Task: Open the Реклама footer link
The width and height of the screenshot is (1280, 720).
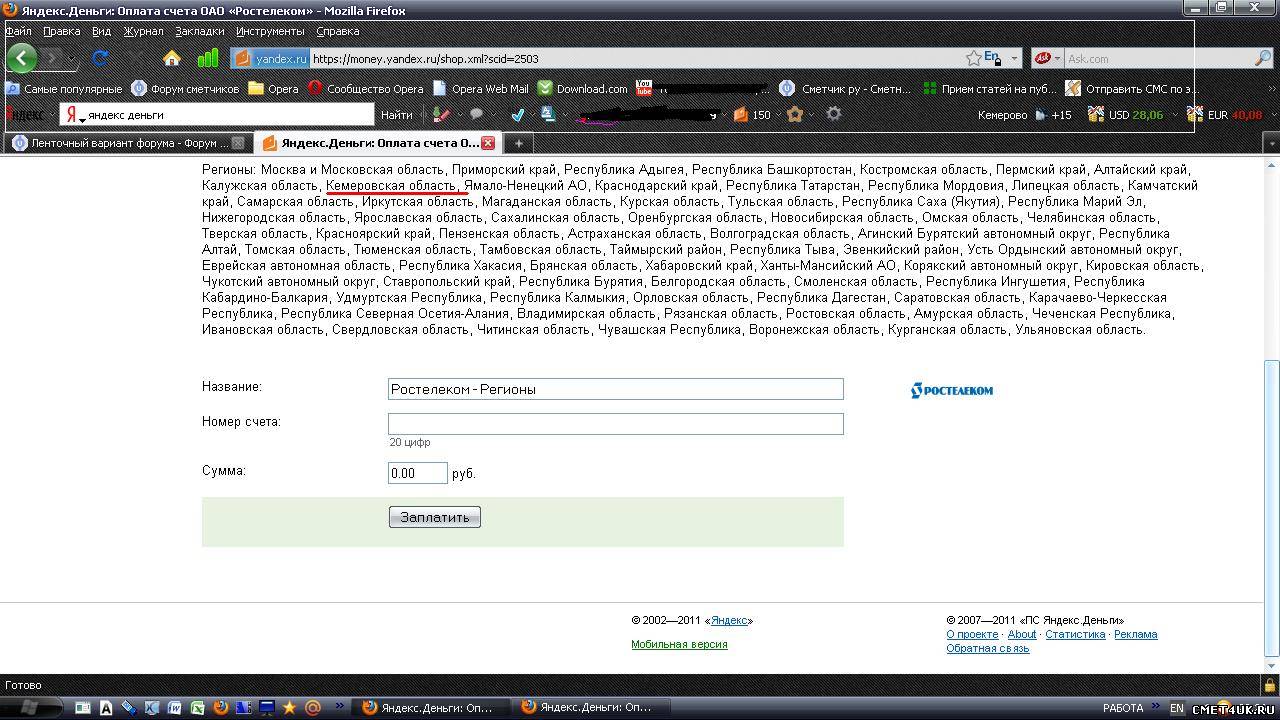Action: pyautogui.click(x=1136, y=634)
